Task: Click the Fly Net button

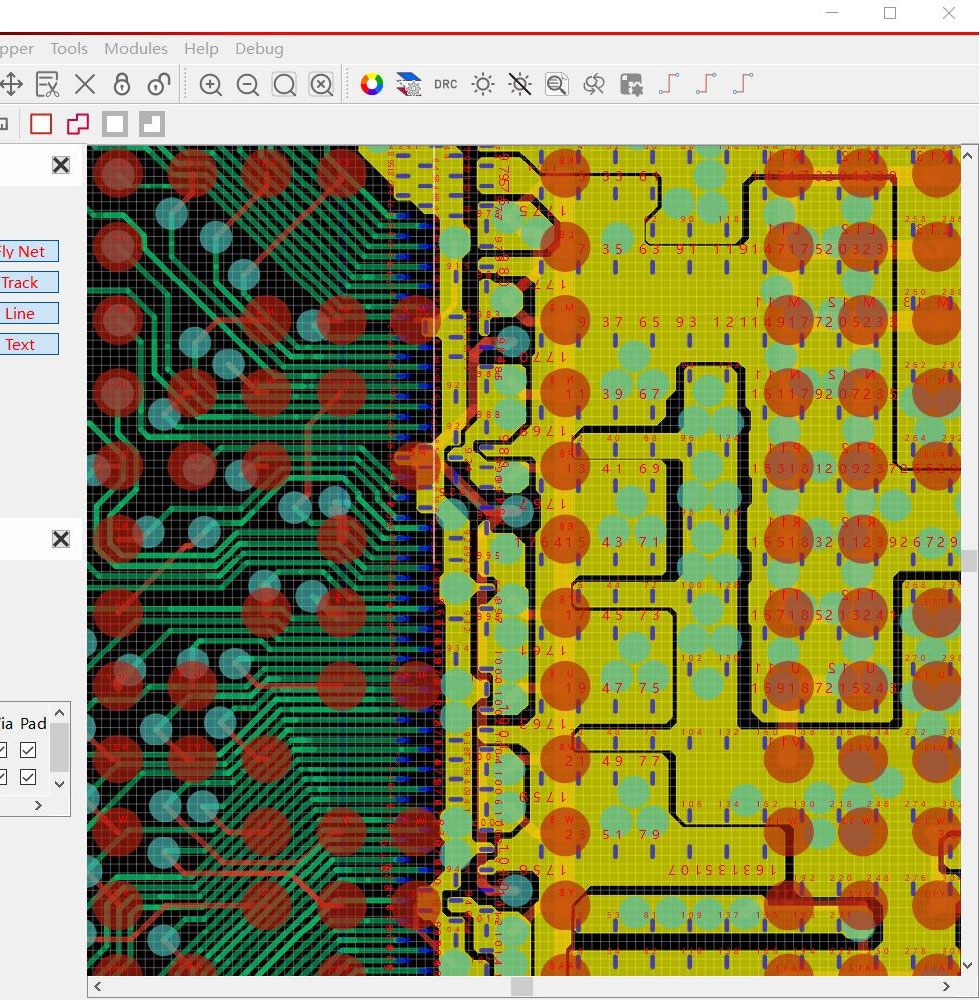Action: coord(28,251)
